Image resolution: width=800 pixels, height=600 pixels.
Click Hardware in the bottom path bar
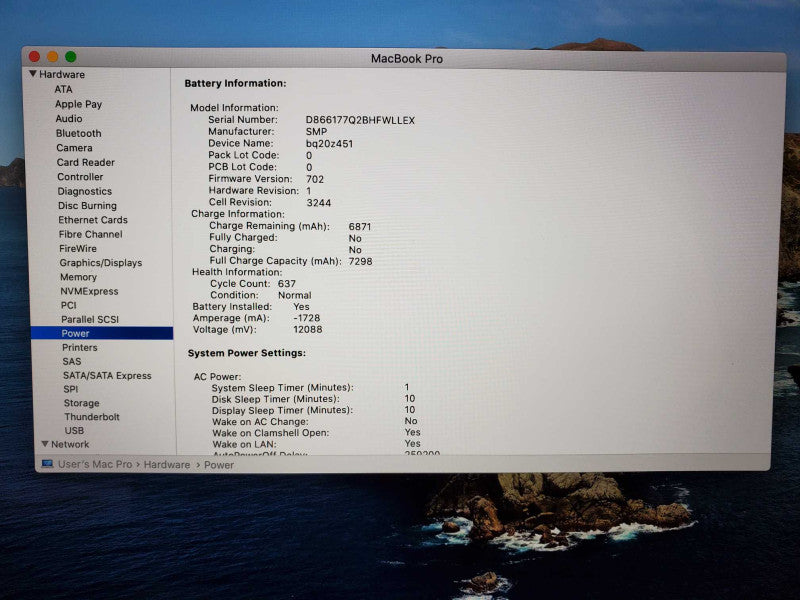point(167,465)
